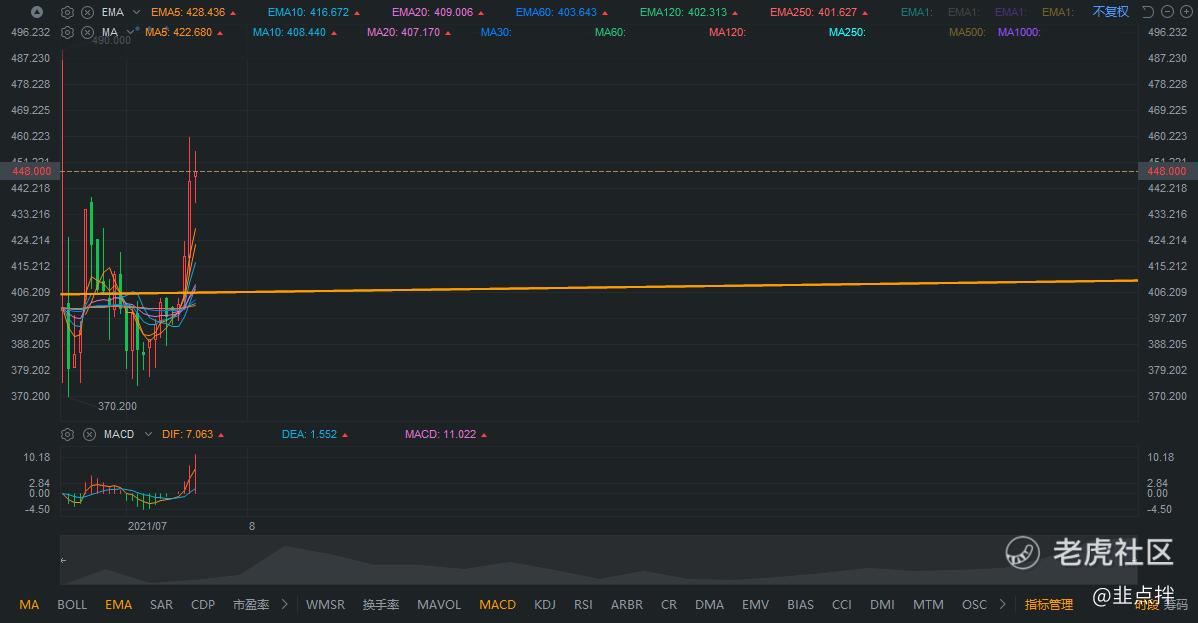The width and height of the screenshot is (1198, 623).
Task: Collapse indicator header with the round up-arrow icon
Action: pyautogui.click(x=36, y=12)
